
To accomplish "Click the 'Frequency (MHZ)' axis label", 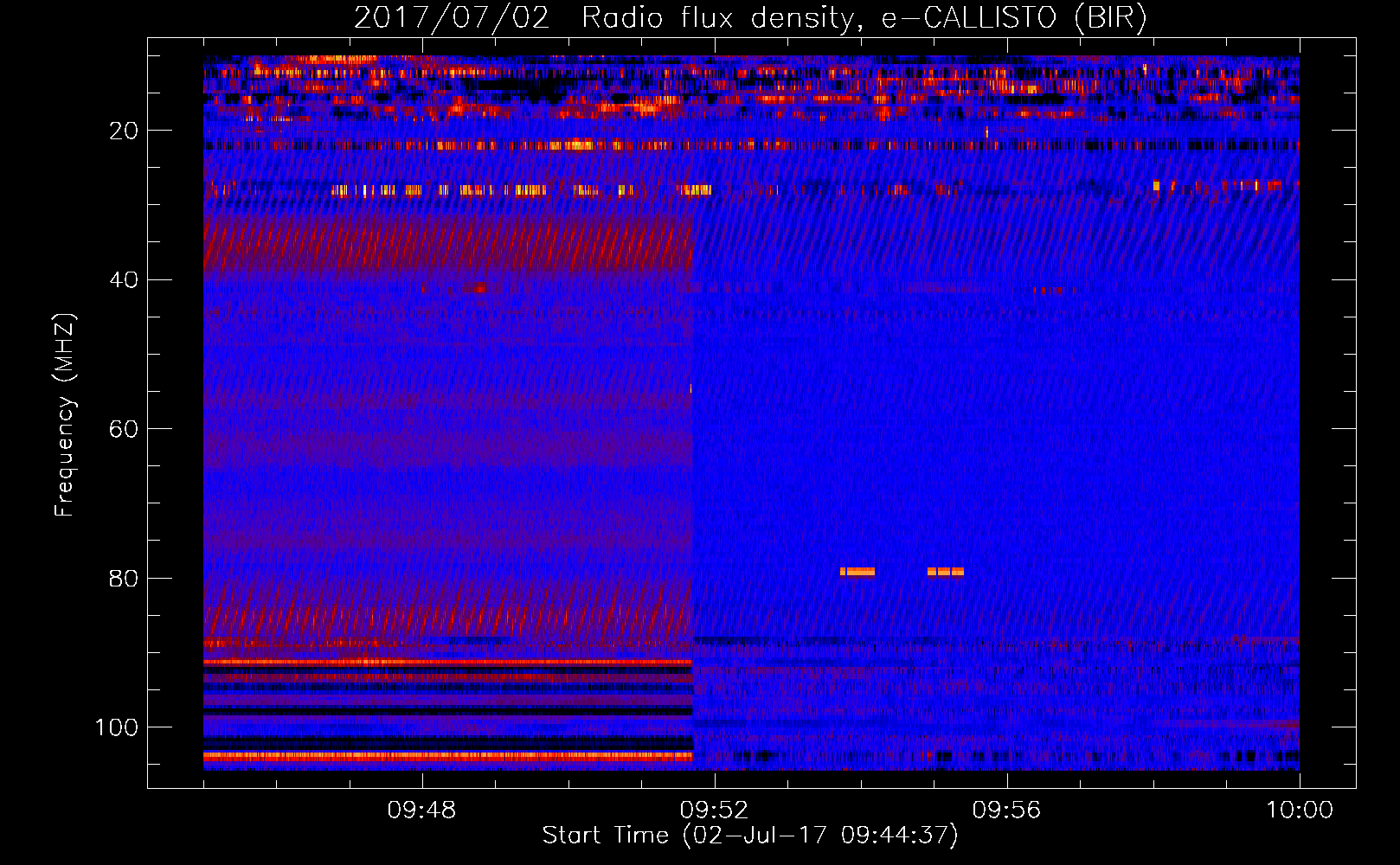I will point(65,415).
